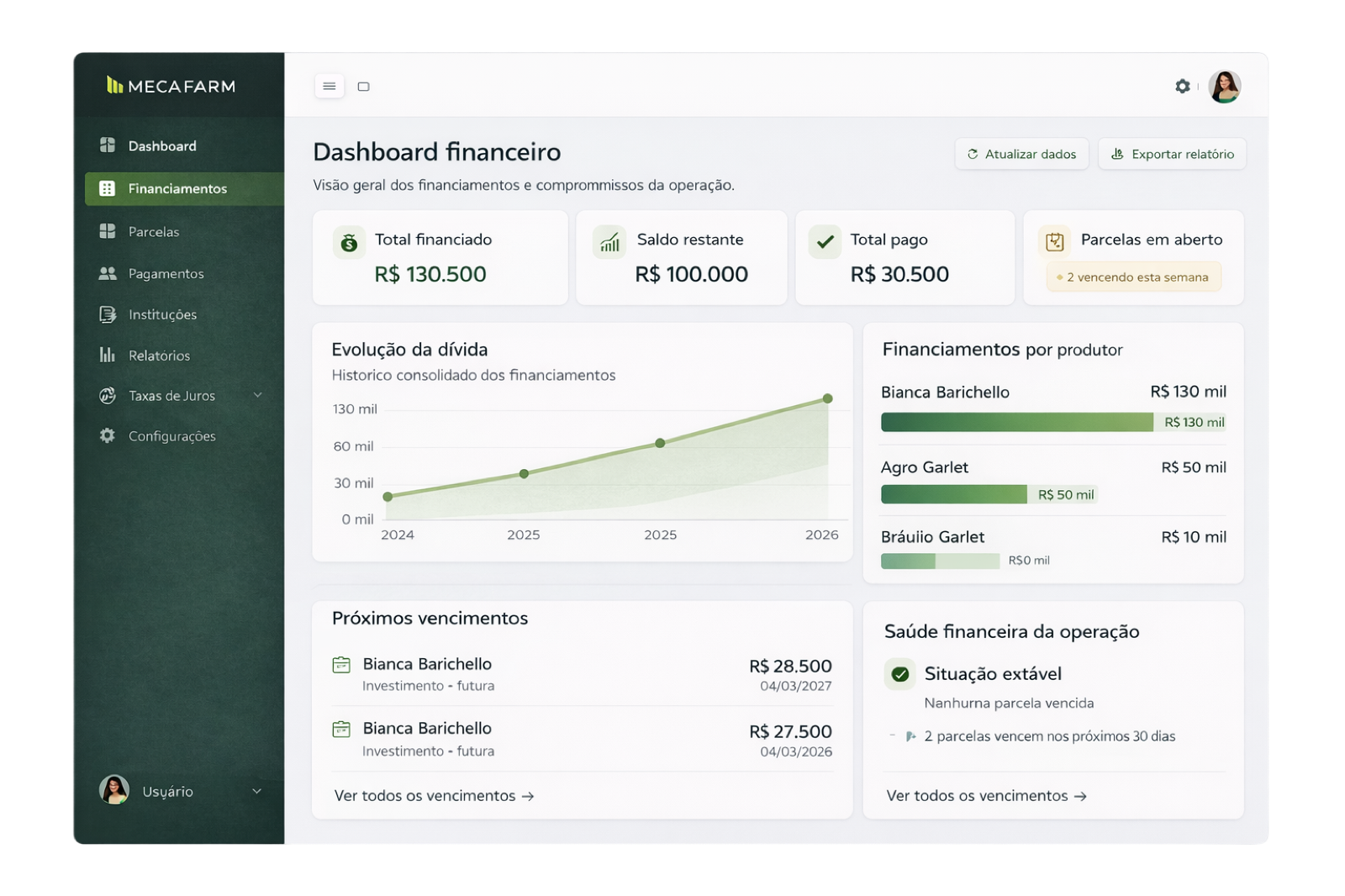The height and width of the screenshot is (896, 1345).
Task: Click the Relatórios bar chart icon
Action: (x=108, y=355)
